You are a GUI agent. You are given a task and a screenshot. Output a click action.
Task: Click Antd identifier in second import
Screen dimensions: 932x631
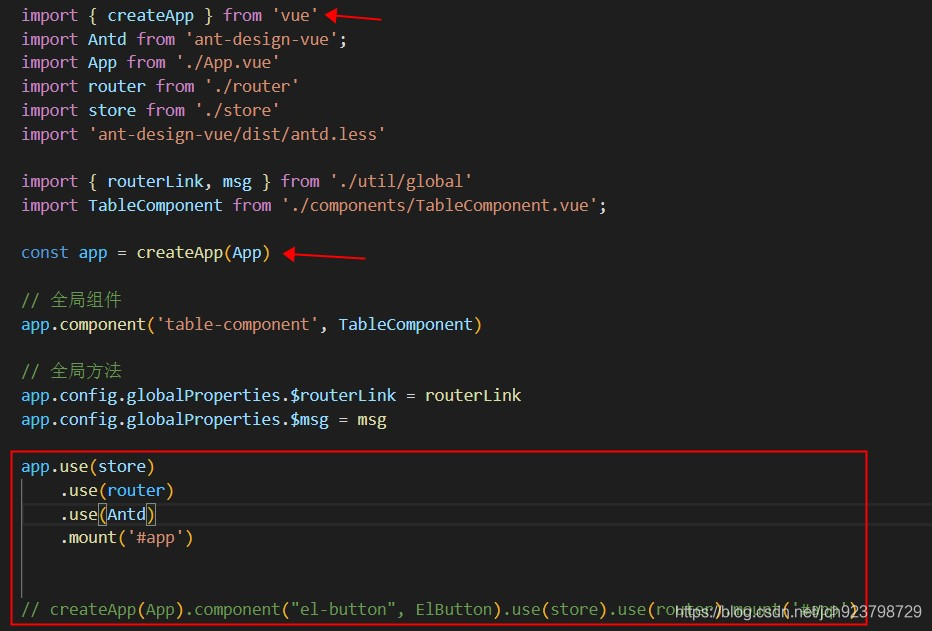coord(107,39)
